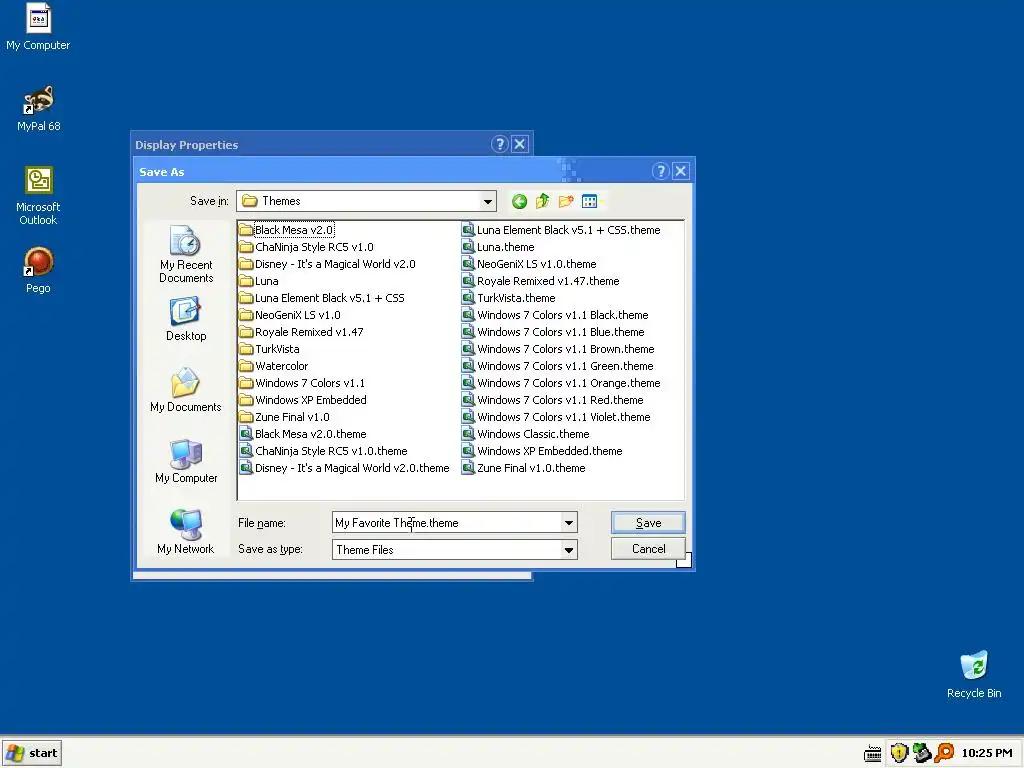This screenshot has height=768, width=1024.
Task: Select Windows 7 Colors v1.1 Blue.theme
Action: point(553,332)
